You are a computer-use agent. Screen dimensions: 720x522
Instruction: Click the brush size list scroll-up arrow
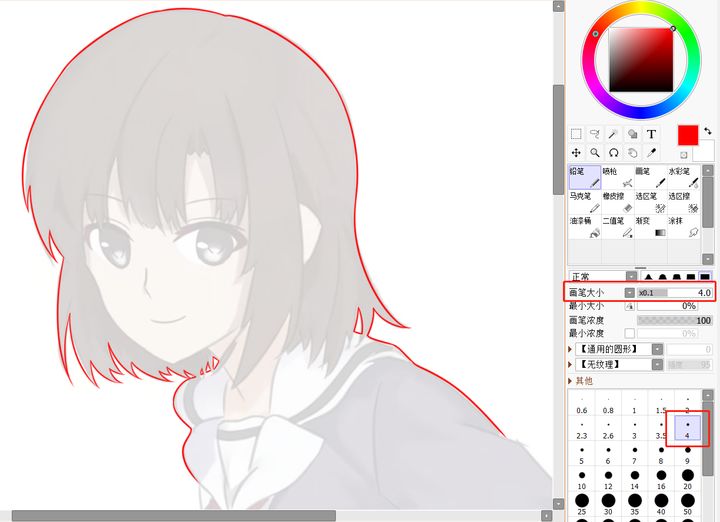(708, 397)
